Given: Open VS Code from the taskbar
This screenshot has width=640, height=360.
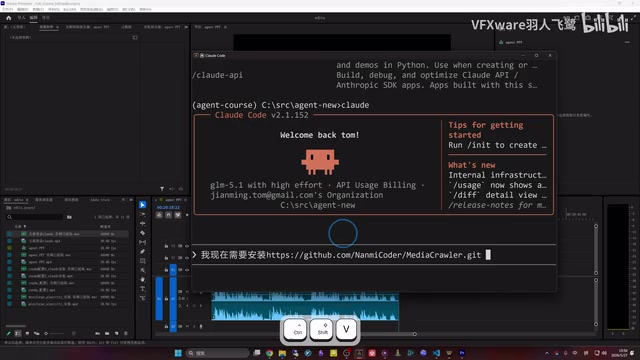Looking at the screenshot, I should 436,353.
